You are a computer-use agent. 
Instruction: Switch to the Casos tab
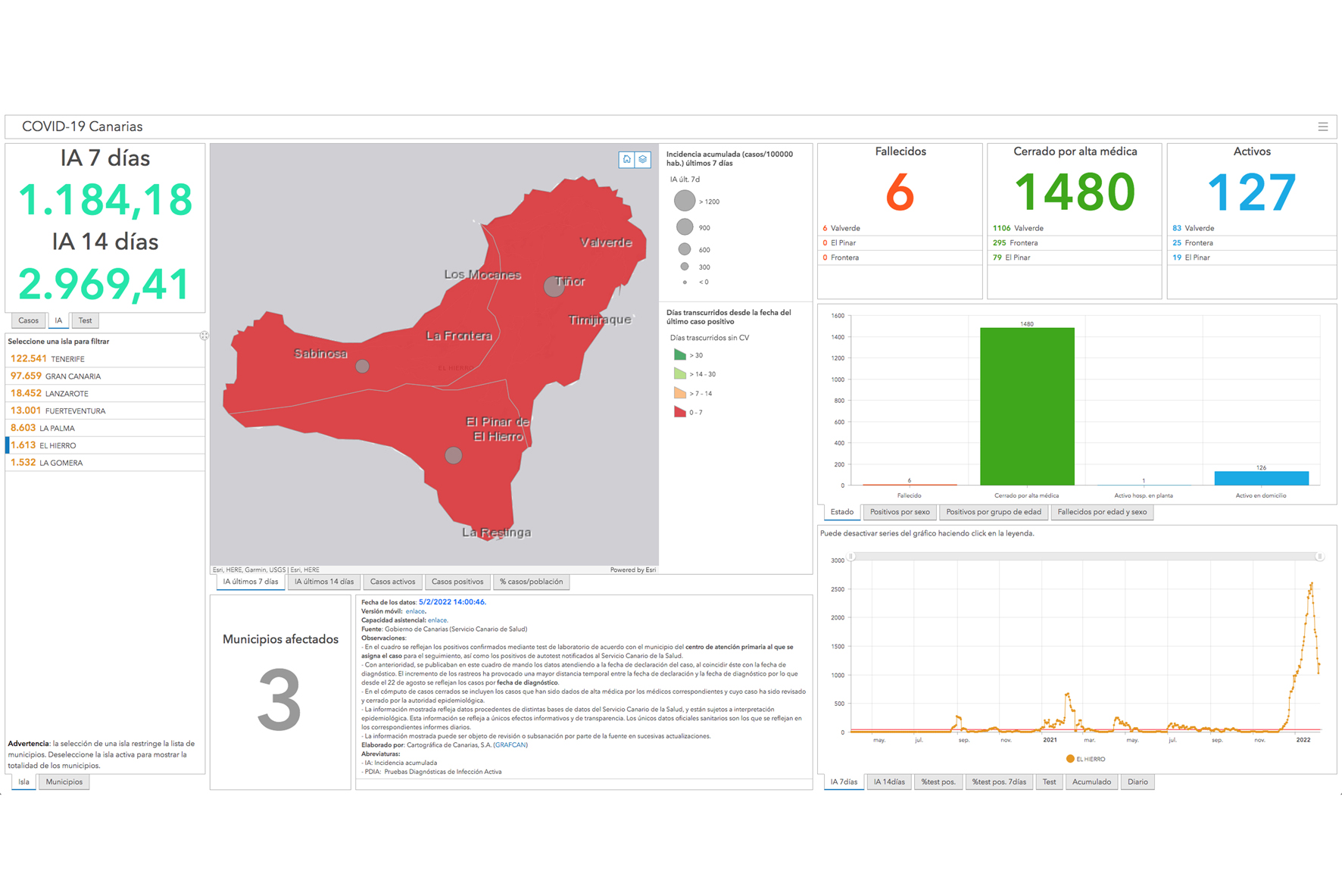click(x=28, y=321)
